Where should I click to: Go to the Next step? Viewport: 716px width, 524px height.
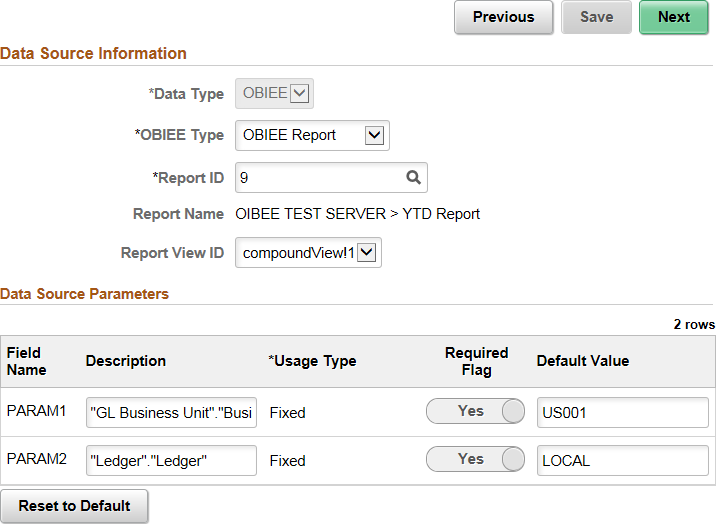pos(674,17)
